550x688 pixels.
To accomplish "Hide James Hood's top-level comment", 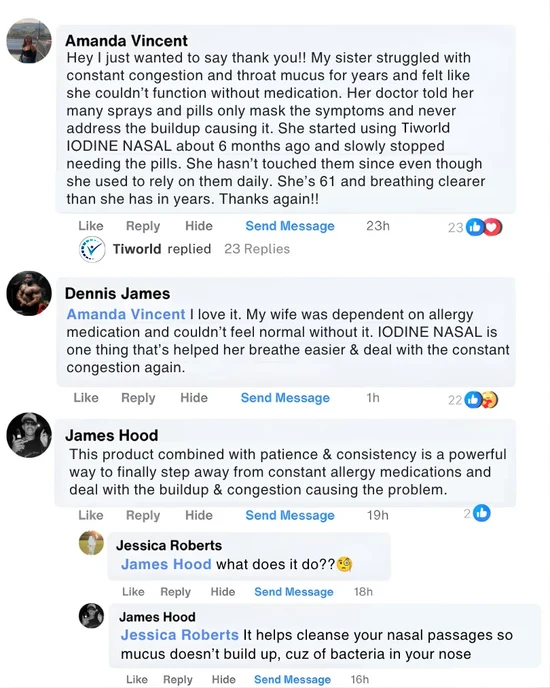I will click(x=199, y=515).
